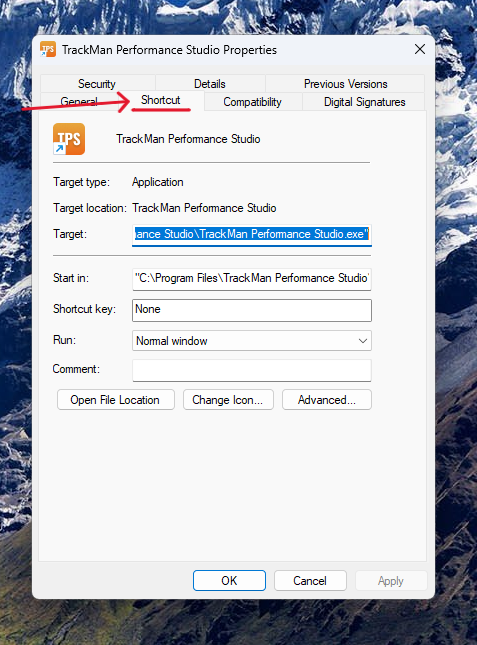Switch to the Security tab
This screenshot has width=477, height=645.
pos(97,84)
